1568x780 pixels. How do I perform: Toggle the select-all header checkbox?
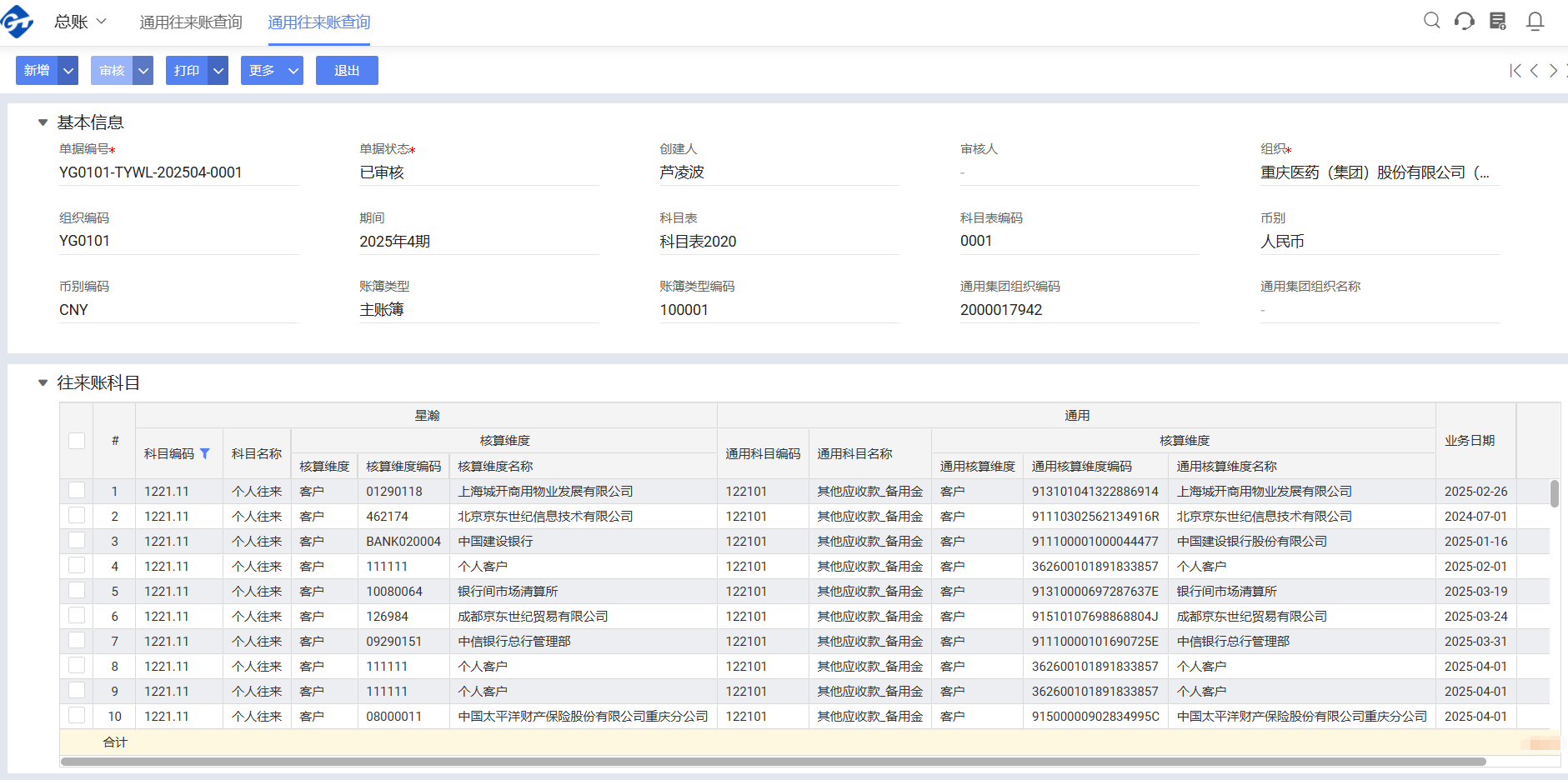pyautogui.click(x=77, y=441)
